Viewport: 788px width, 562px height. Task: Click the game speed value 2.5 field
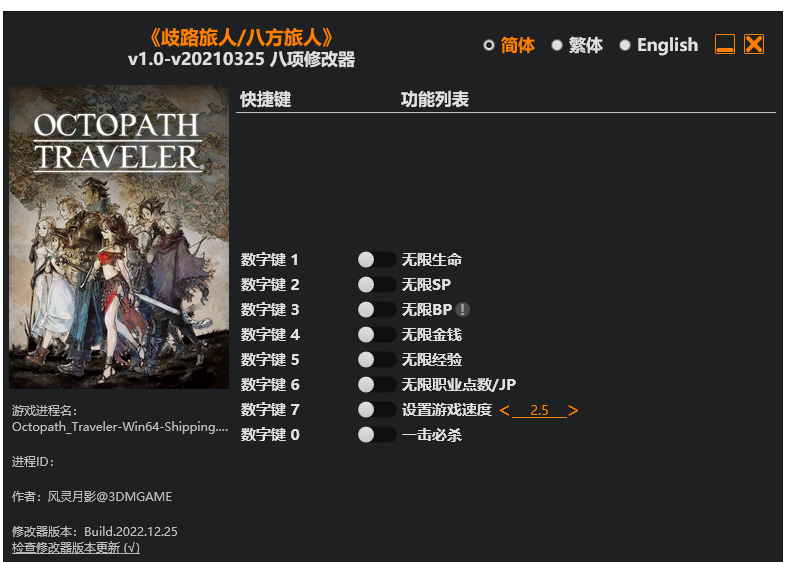pos(539,410)
